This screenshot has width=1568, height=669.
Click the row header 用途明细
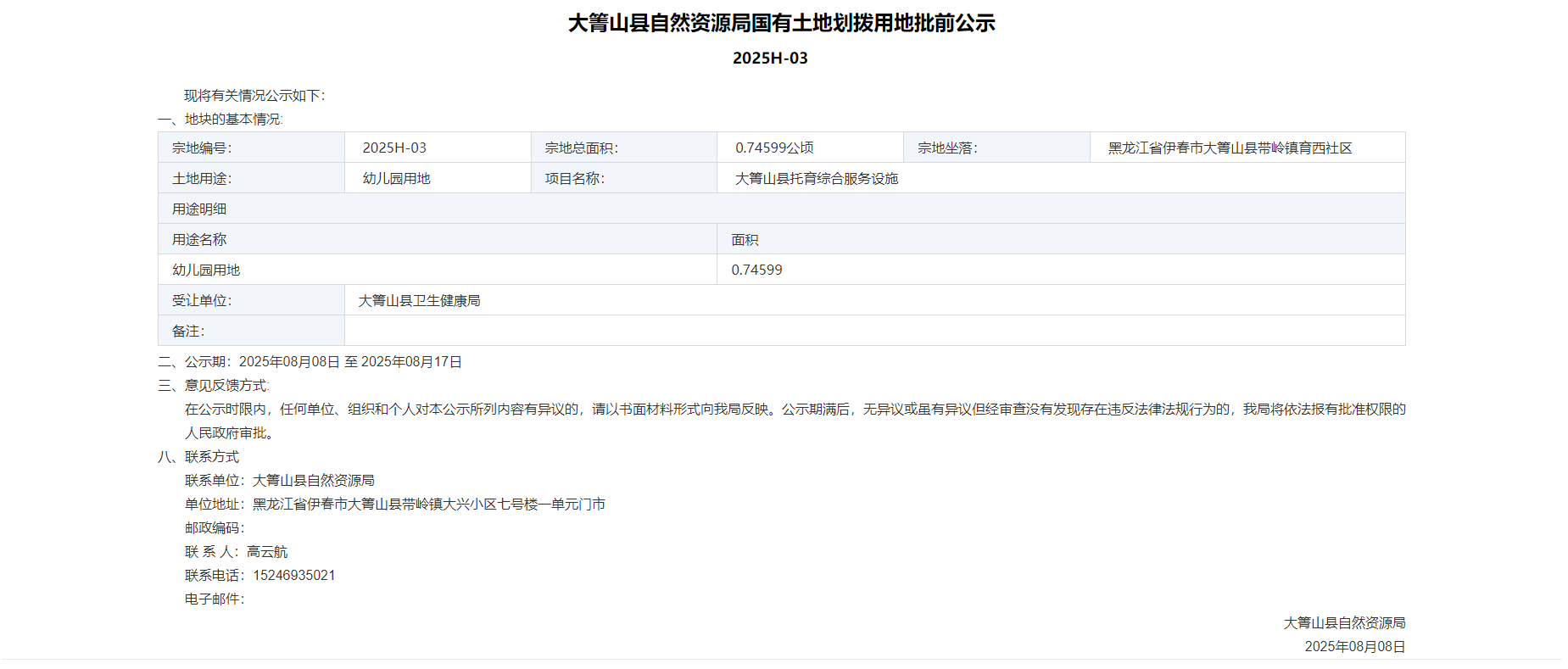[x=782, y=209]
